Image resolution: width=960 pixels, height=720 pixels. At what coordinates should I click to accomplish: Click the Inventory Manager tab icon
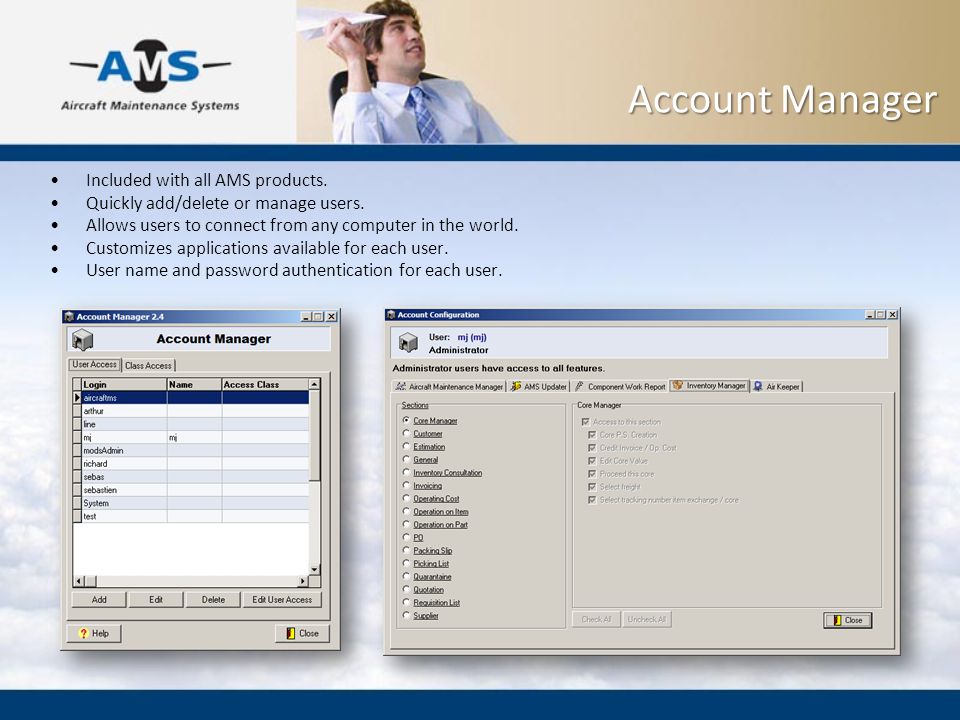tap(678, 386)
